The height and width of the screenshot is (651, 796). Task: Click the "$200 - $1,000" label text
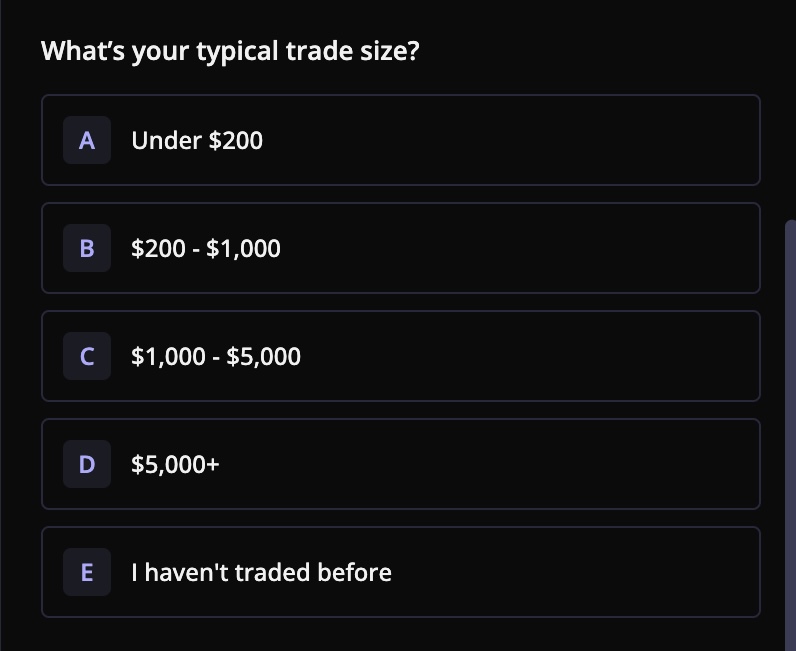point(206,248)
